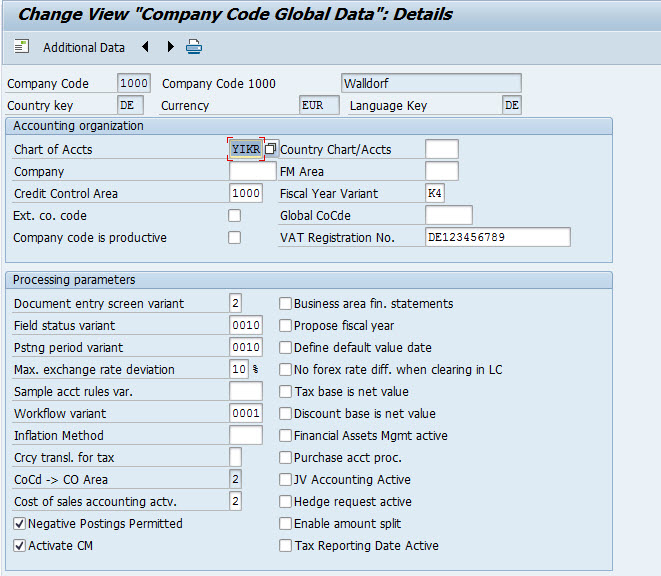Open Additional Data
This screenshot has width=661, height=576.
click(x=84, y=48)
